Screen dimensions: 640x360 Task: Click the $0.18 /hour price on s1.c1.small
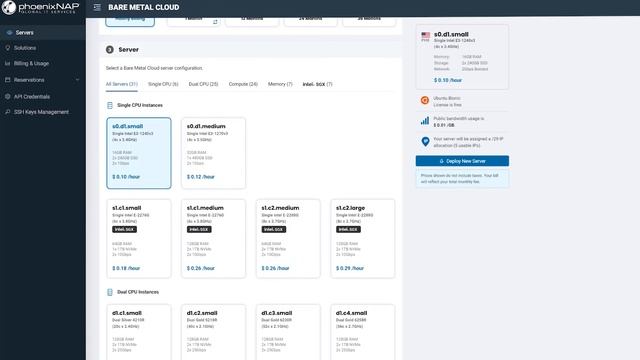[126, 268]
